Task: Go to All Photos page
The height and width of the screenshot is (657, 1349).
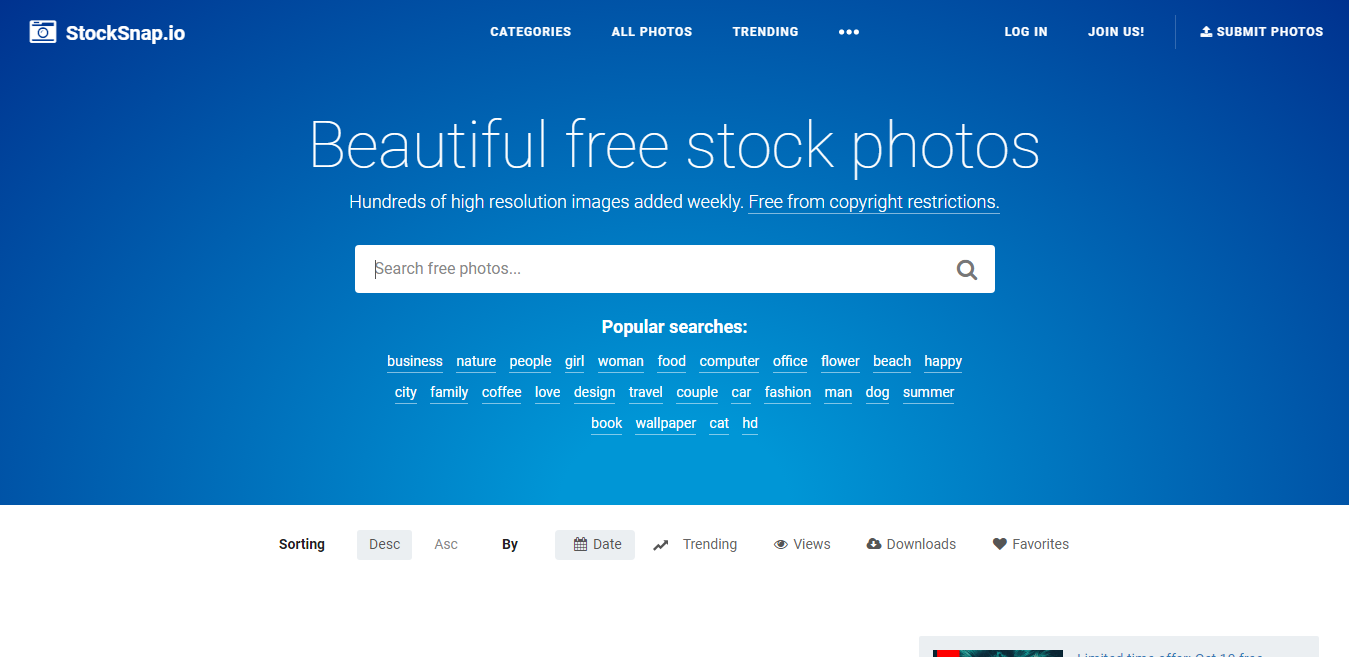Action: 652,32
